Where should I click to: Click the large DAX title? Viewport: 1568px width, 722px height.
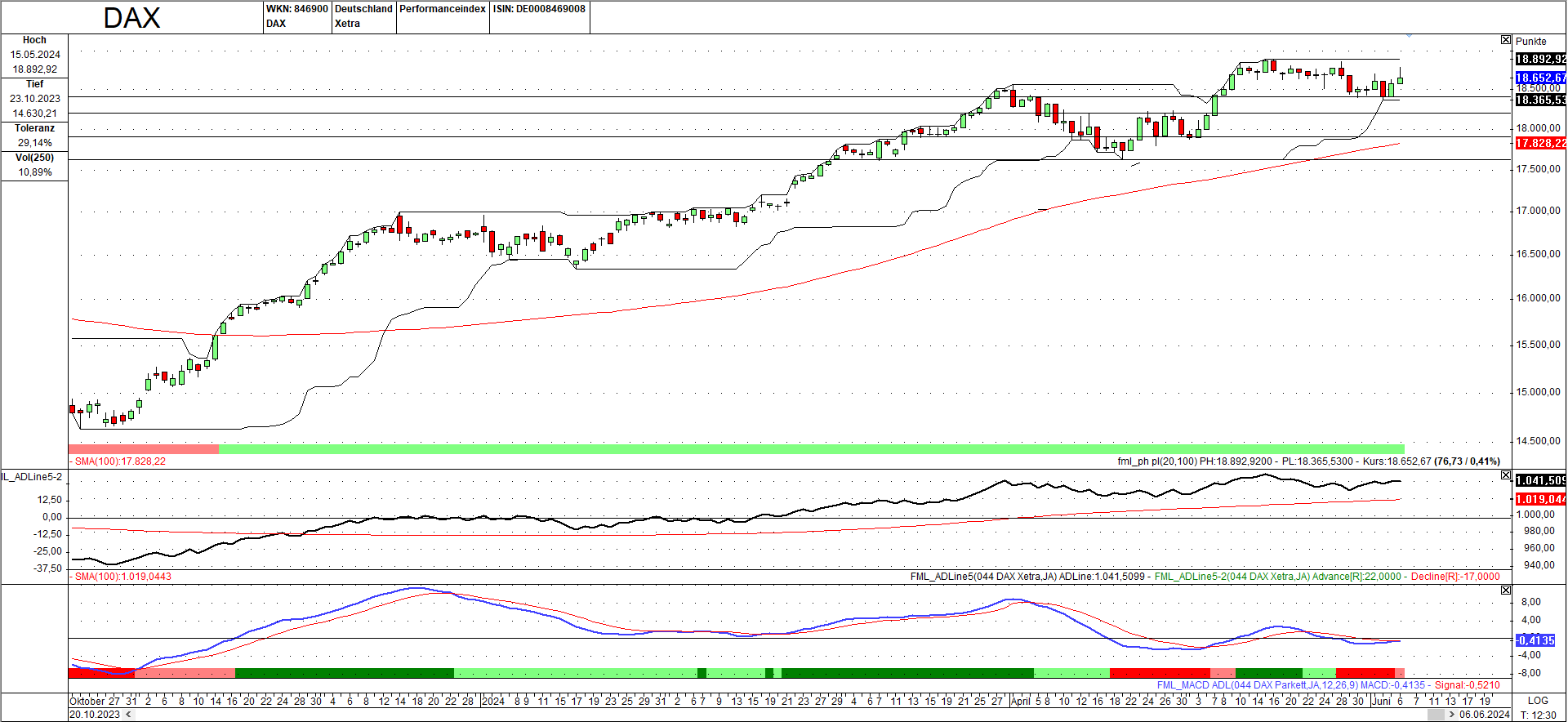point(131,18)
